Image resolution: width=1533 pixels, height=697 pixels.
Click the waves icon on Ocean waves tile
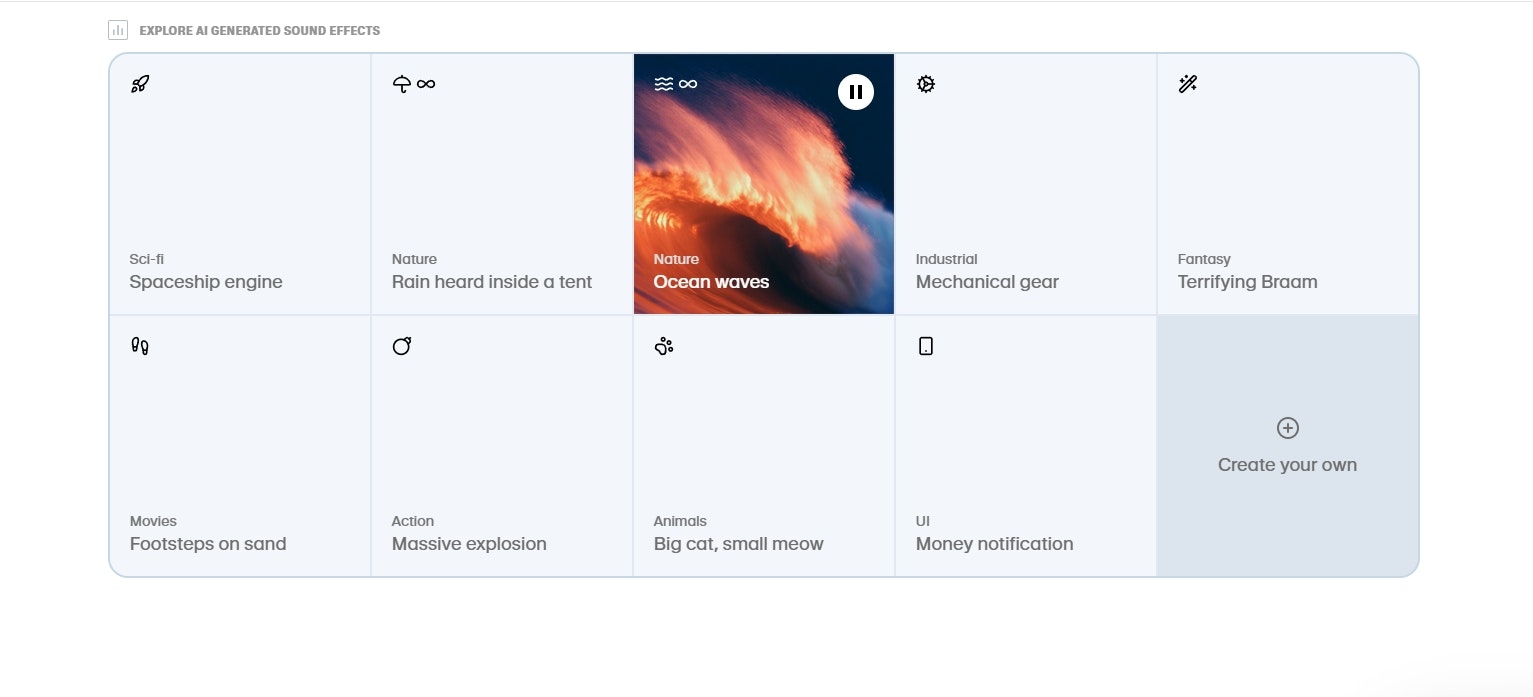click(x=664, y=84)
